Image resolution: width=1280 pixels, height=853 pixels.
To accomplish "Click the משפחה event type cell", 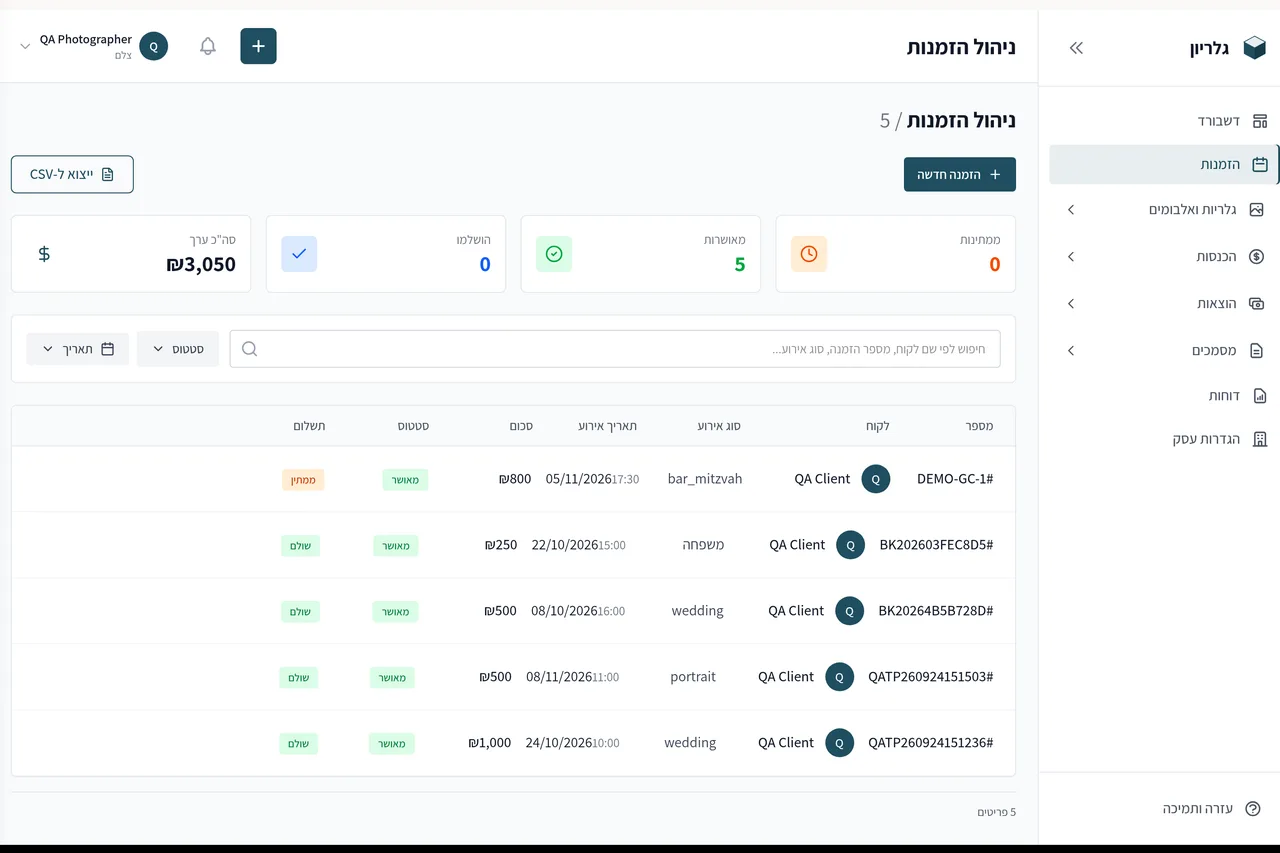I will pyautogui.click(x=702, y=545).
